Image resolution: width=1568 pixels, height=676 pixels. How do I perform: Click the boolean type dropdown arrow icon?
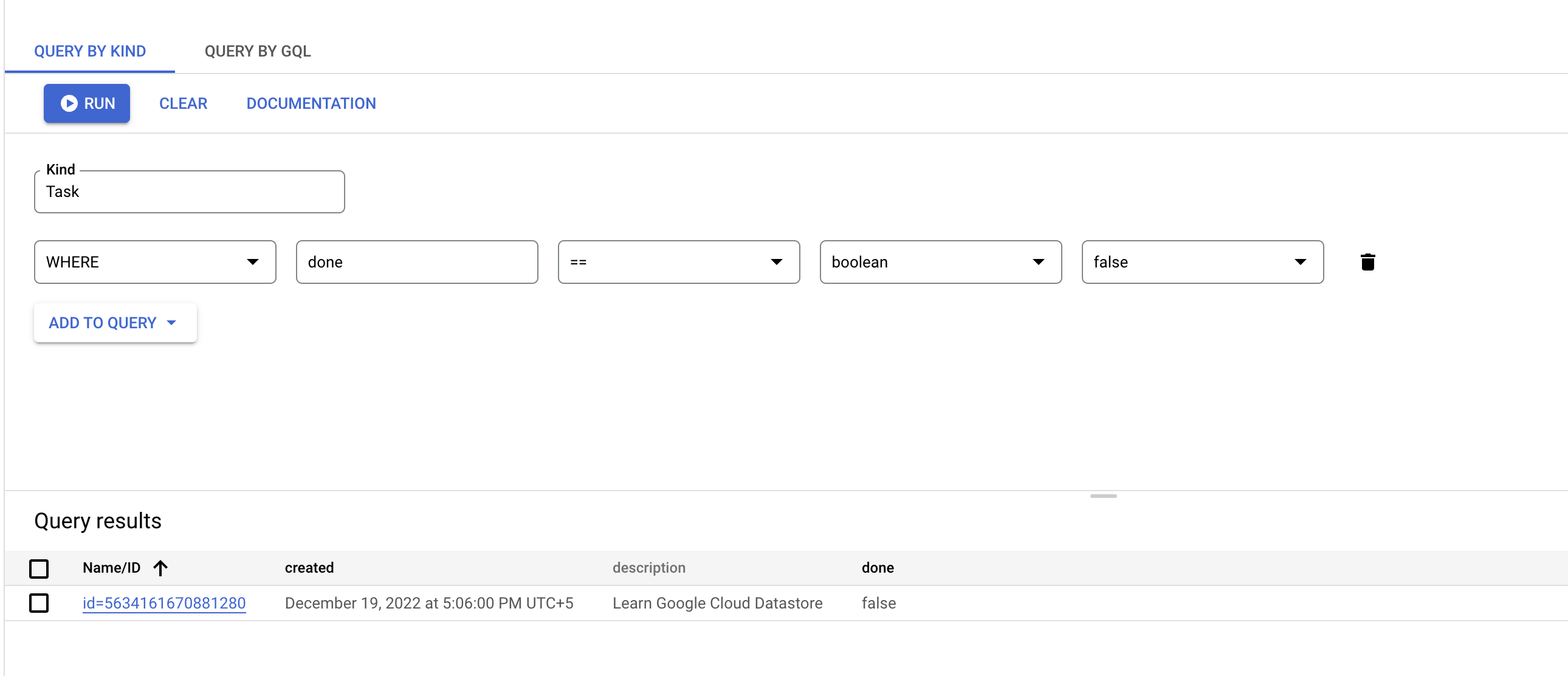(1040, 262)
